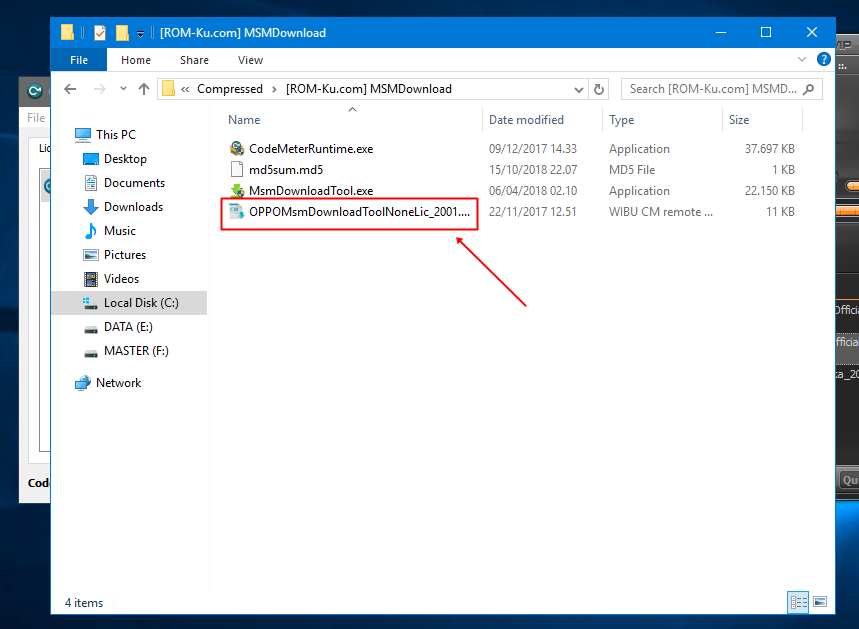
Task: Open Desktop in navigation pane
Action: click(125, 159)
